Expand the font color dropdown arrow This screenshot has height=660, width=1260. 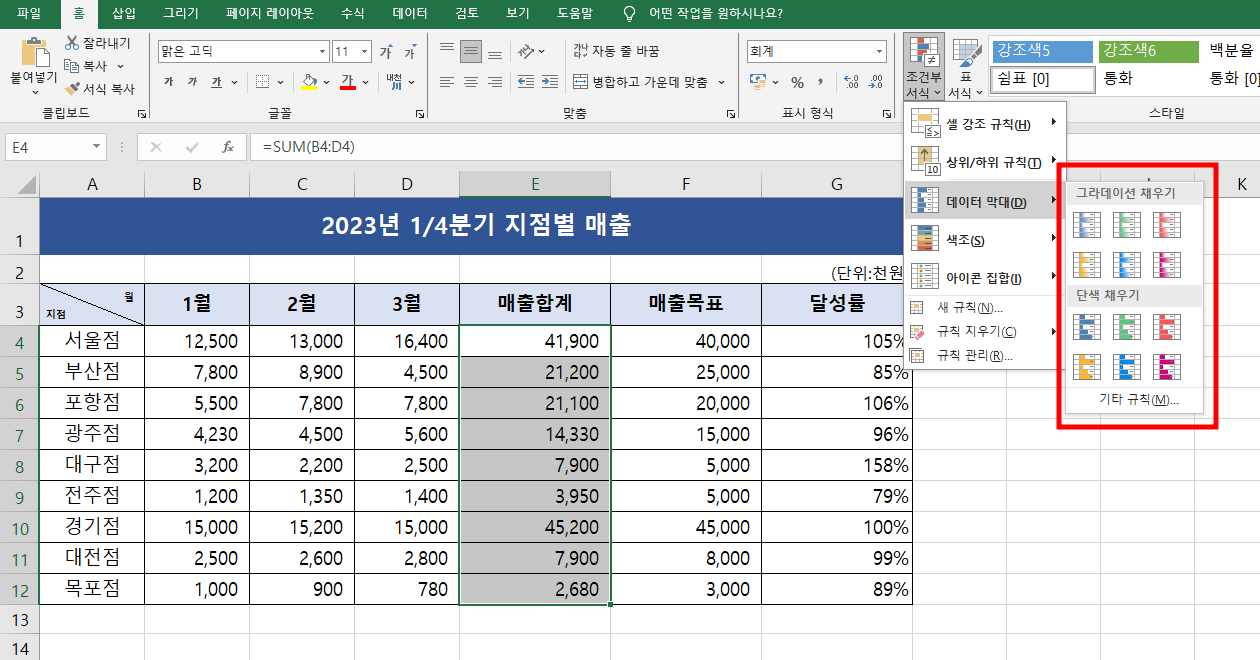[366, 82]
